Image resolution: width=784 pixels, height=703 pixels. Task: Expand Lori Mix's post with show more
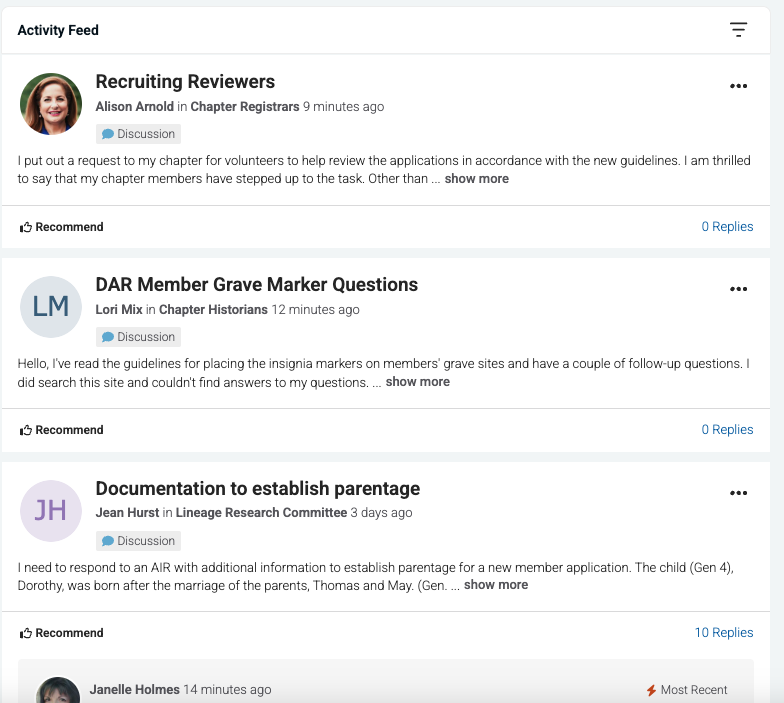pos(418,382)
